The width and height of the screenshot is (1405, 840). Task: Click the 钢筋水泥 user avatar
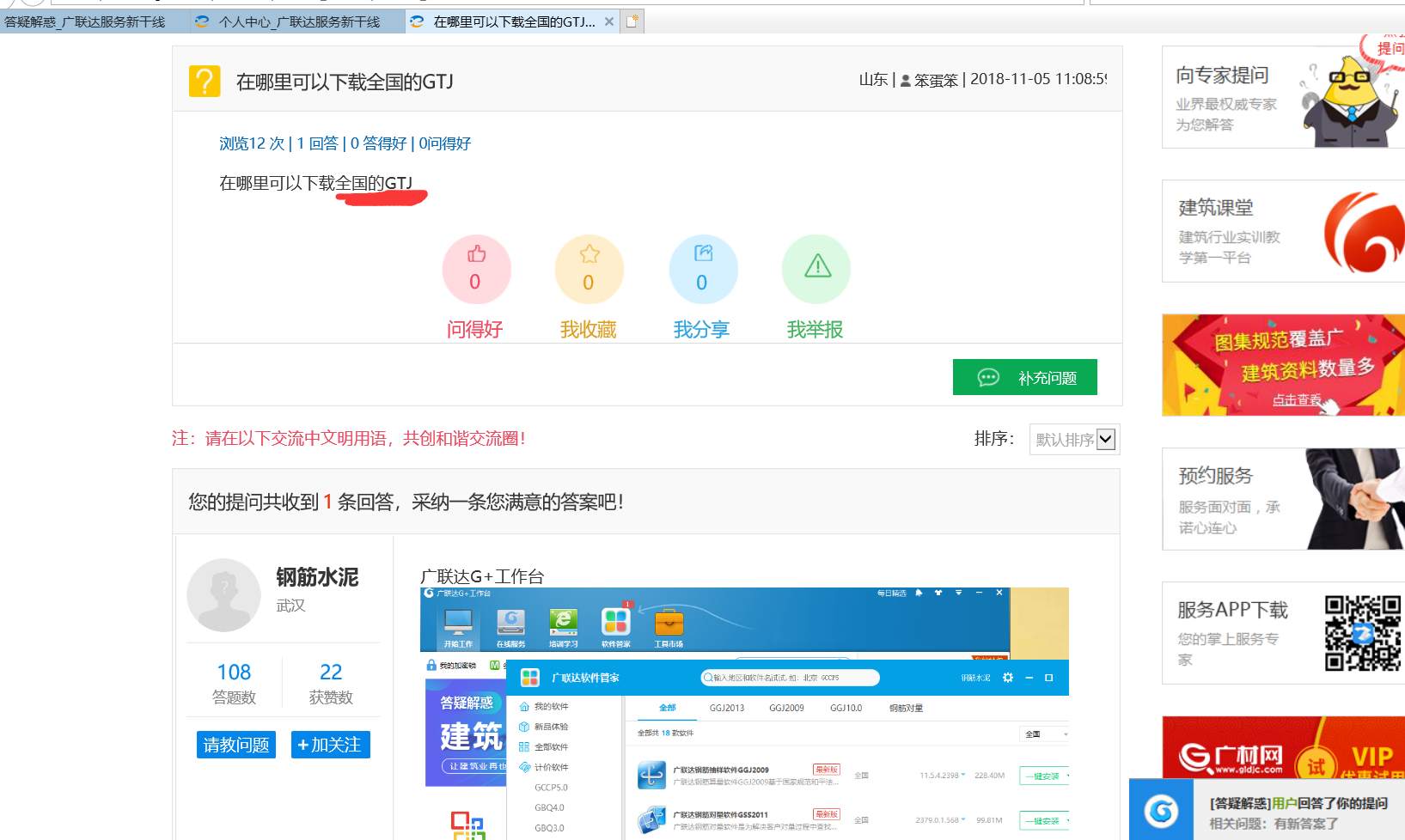(x=223, y=595)
